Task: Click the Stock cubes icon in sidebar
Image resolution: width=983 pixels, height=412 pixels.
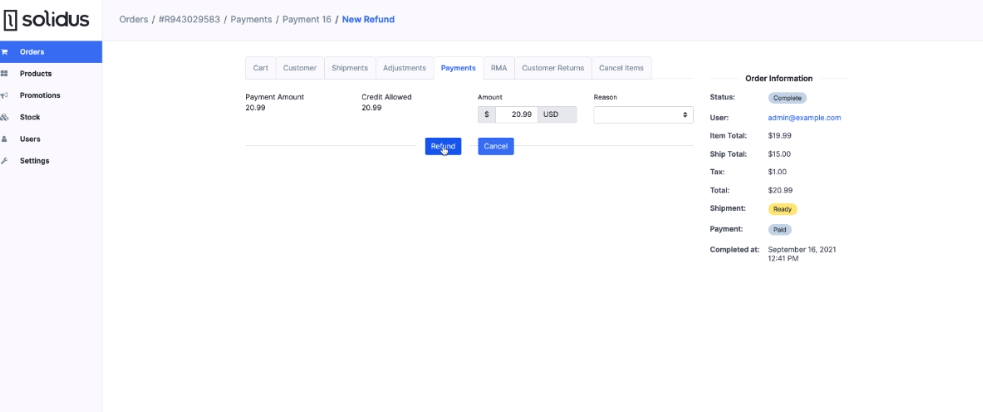Action: click(x=4, y=117)
